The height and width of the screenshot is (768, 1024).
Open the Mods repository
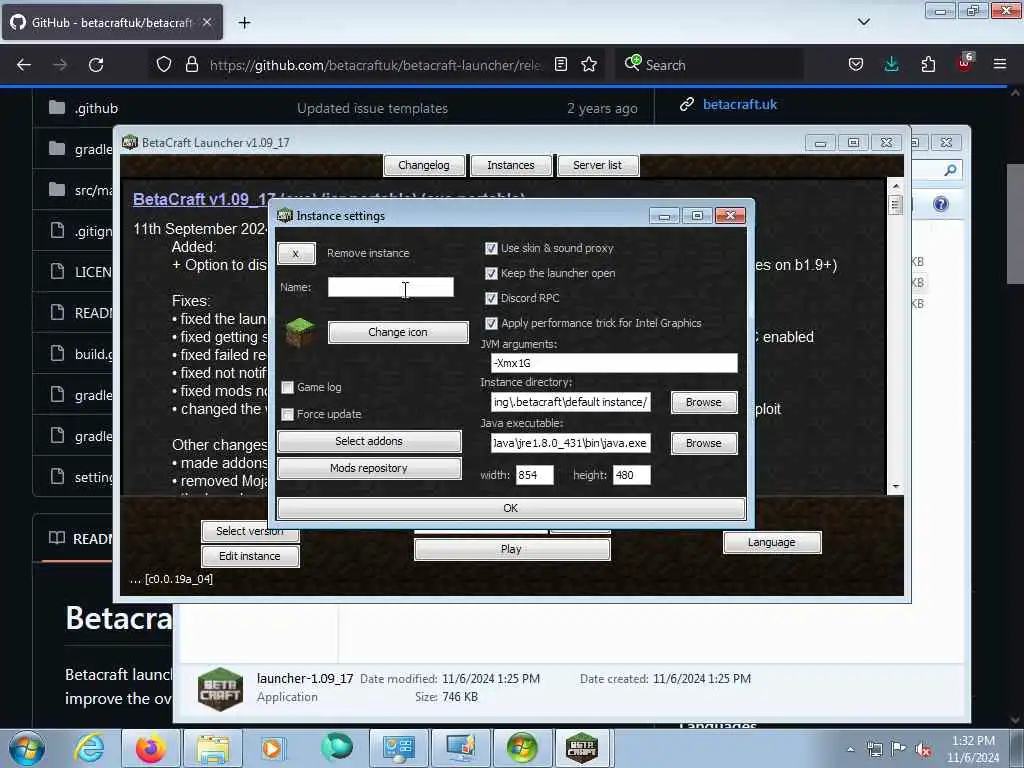click(x=369, y=468)
